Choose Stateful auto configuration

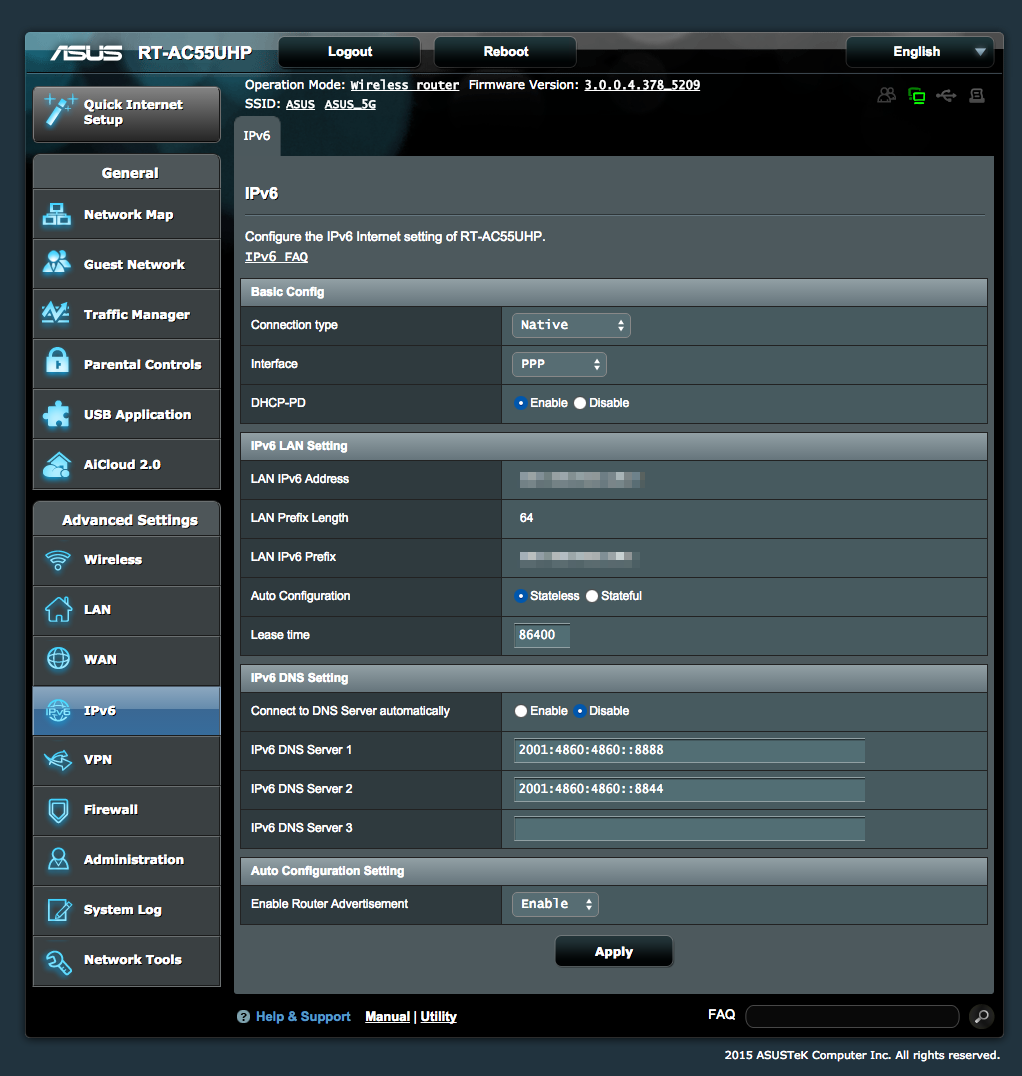[x=592, y=596]
